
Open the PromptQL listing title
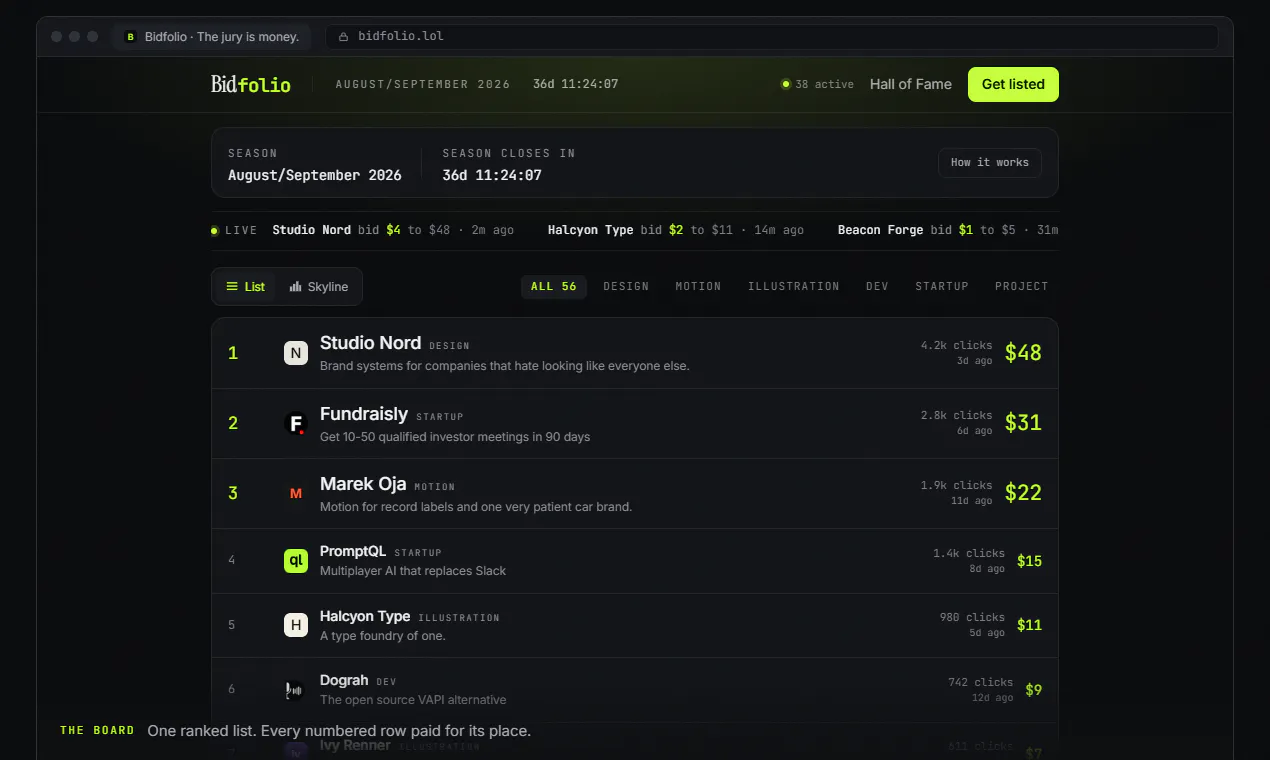(353, 552)
